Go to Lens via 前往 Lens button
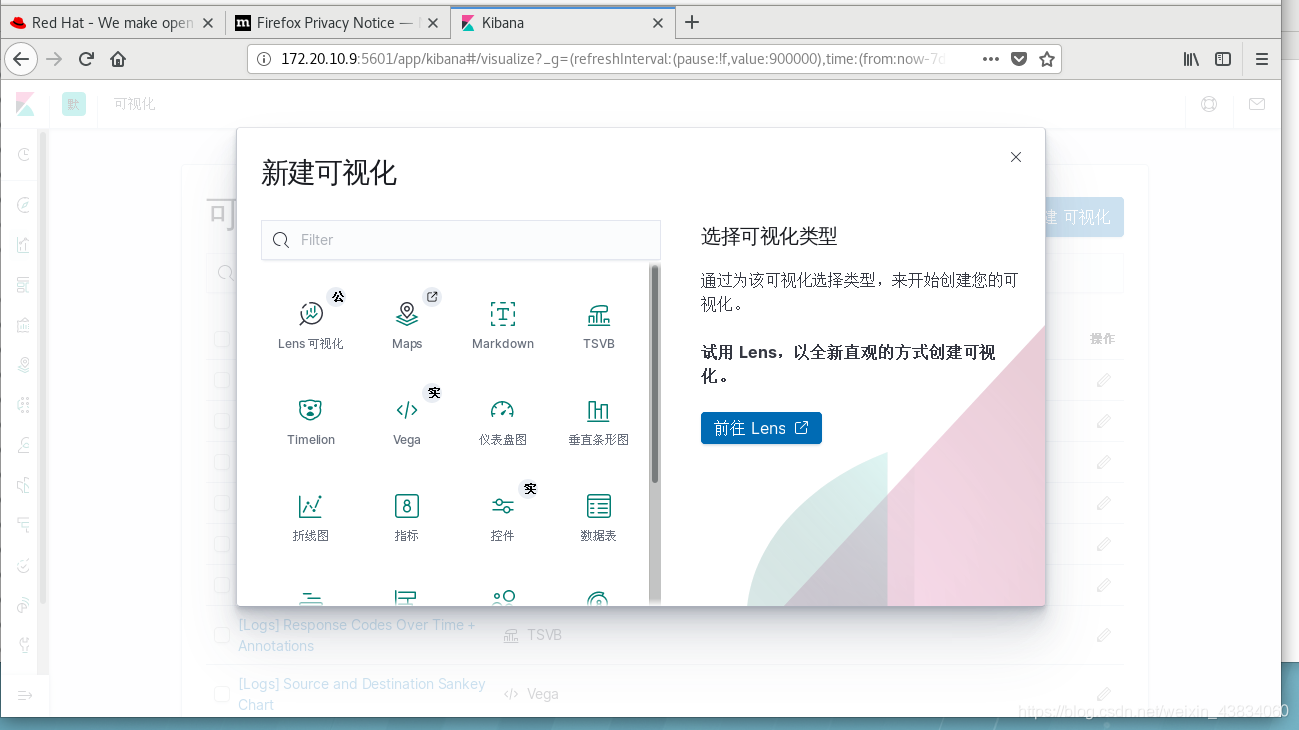Image resolution: width=1299 pixels, height=730 pixels. 761,428
